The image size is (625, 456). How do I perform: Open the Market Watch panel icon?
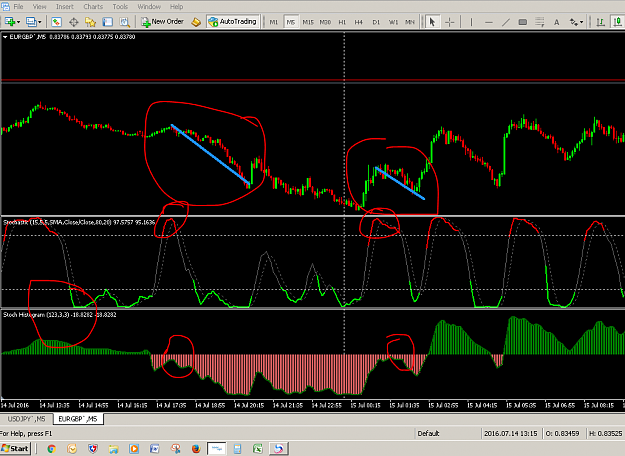click(x=56, y=22)
